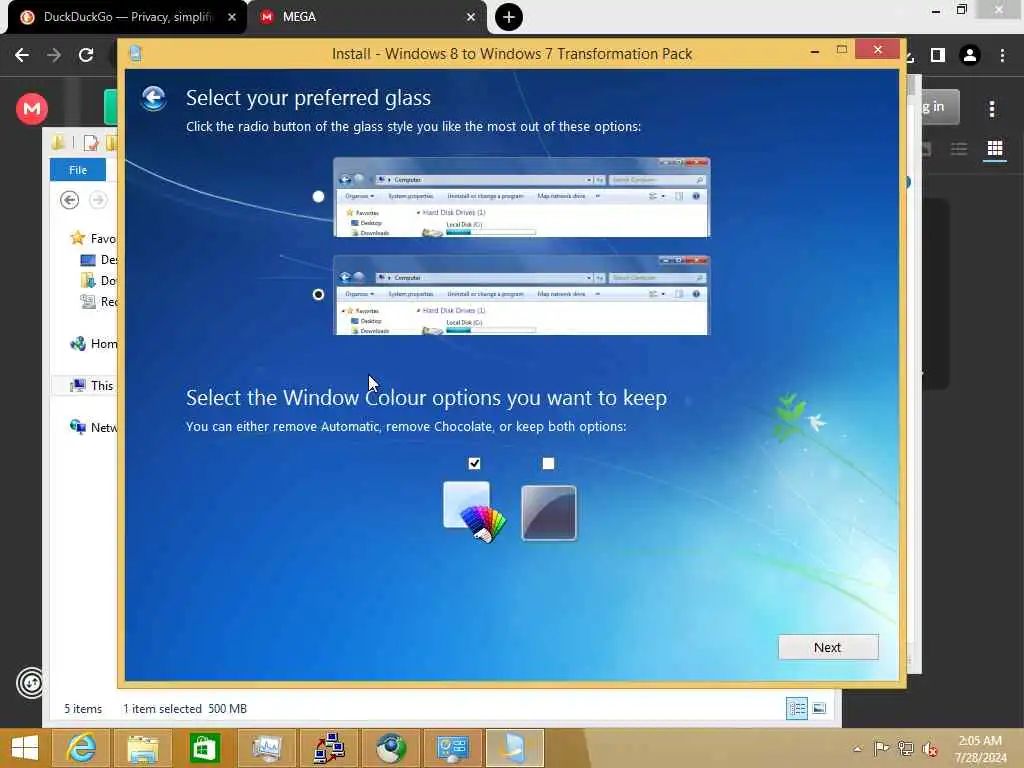
Task: Close the DuckDuckGo tab
Action: tap(232, 17)
